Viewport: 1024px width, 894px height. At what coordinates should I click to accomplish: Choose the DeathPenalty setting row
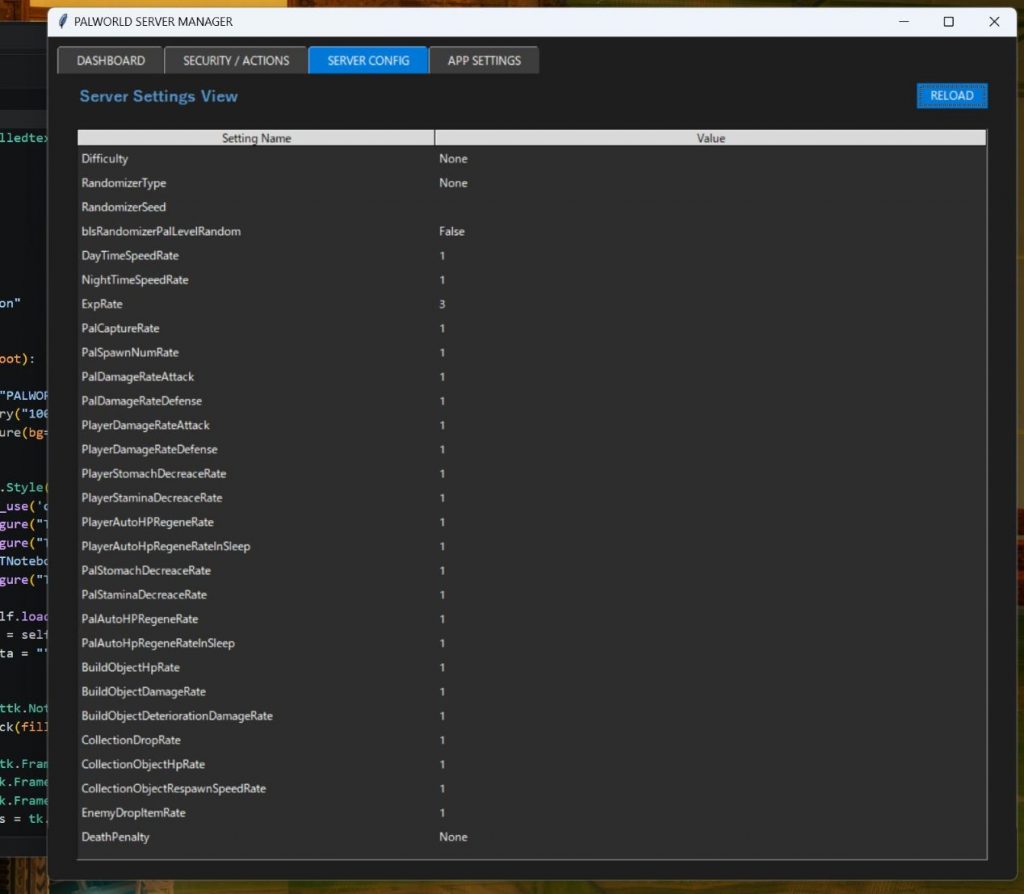pyautogui.click(x=532, y=837)
